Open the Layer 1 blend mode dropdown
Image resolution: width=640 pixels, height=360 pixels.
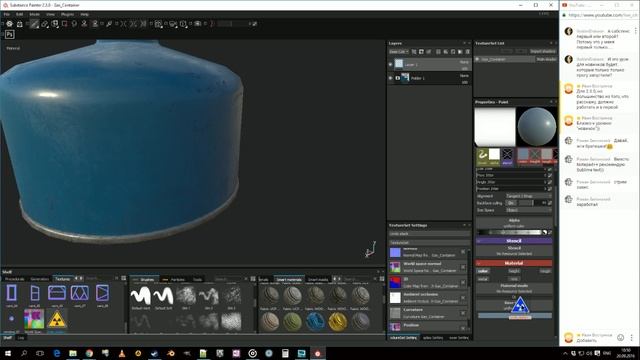464,62
